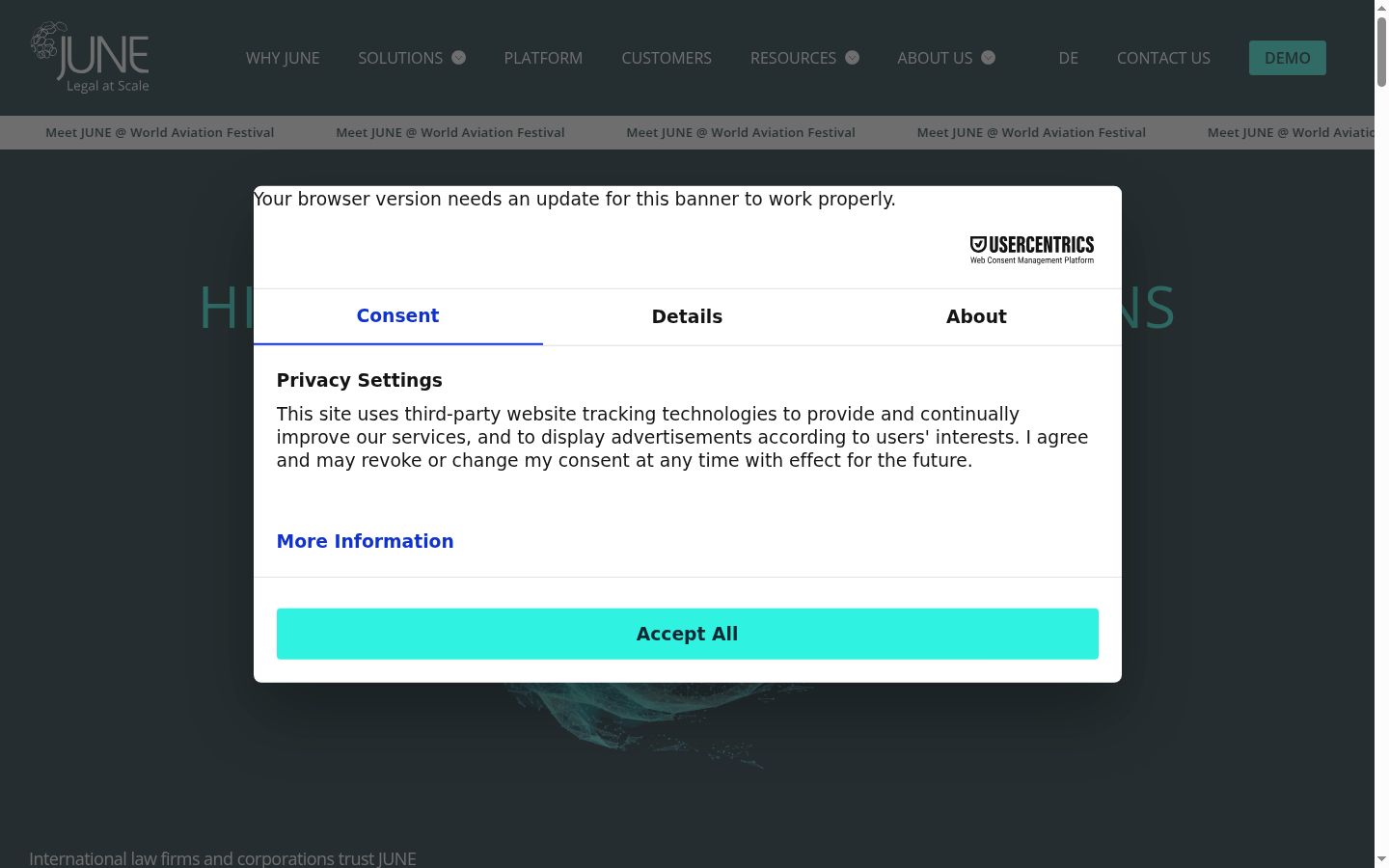Open the Contact Us link

1163,58
